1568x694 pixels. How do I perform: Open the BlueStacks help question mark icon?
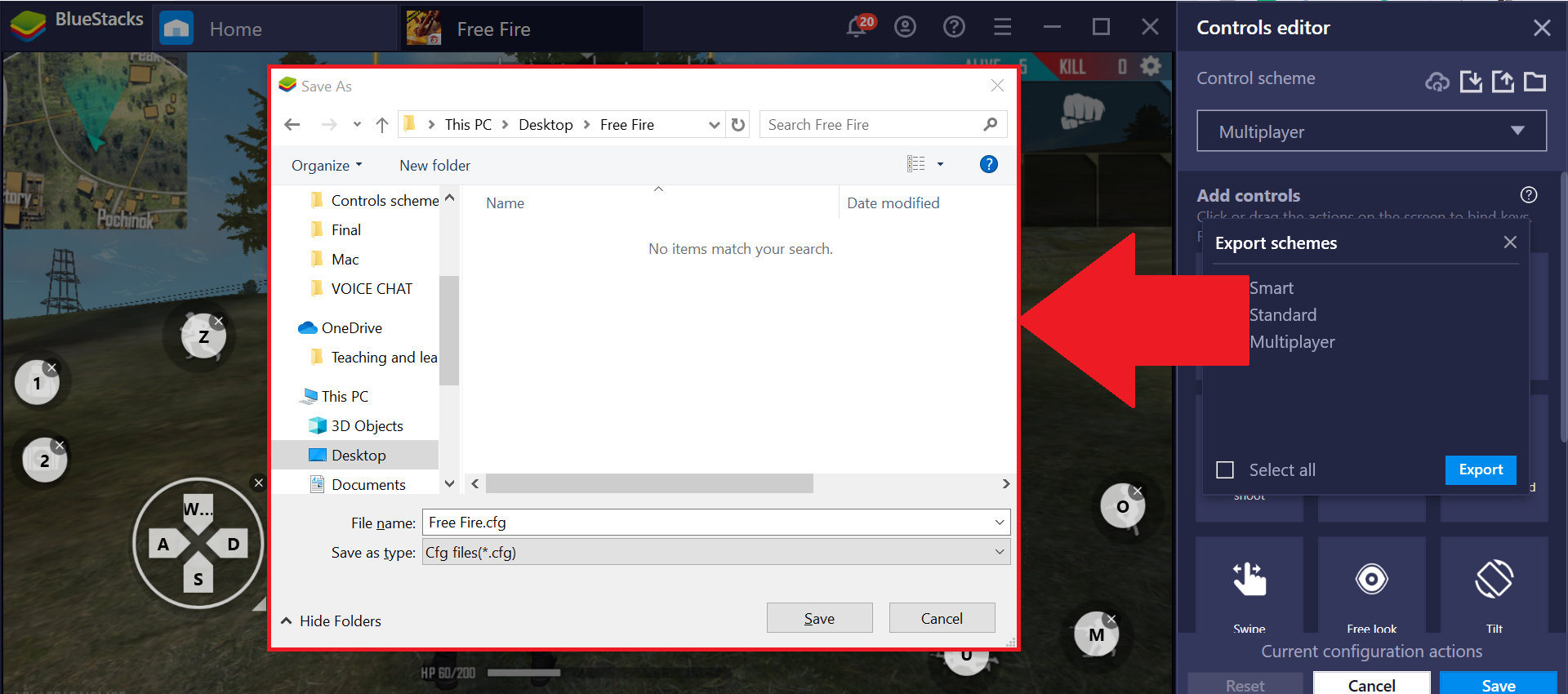coord(954,27)
